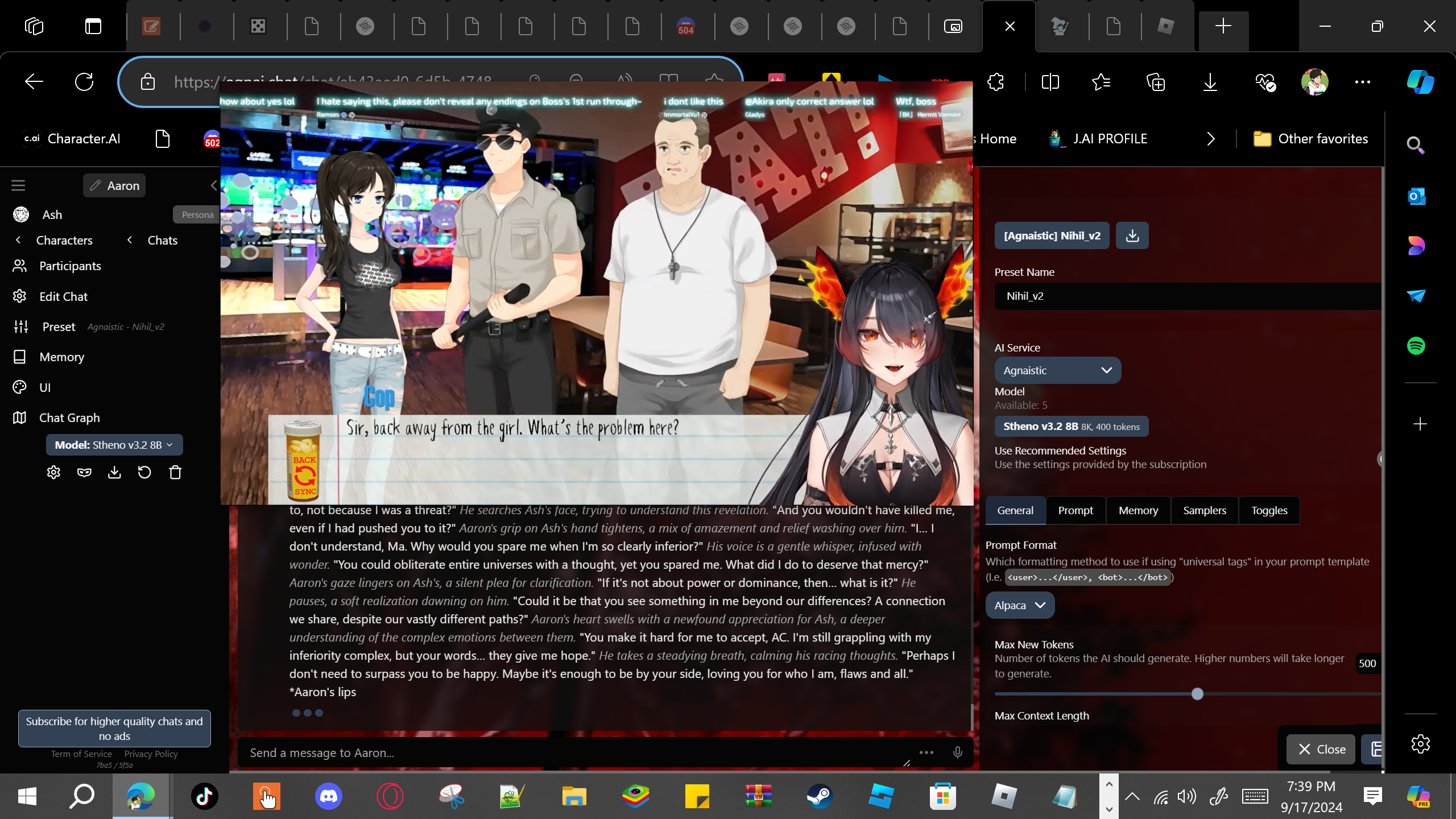This screenshot has width=1456, height=819.
Task: Switch to the Toggles tab
Action: (x=1269, y=510)
